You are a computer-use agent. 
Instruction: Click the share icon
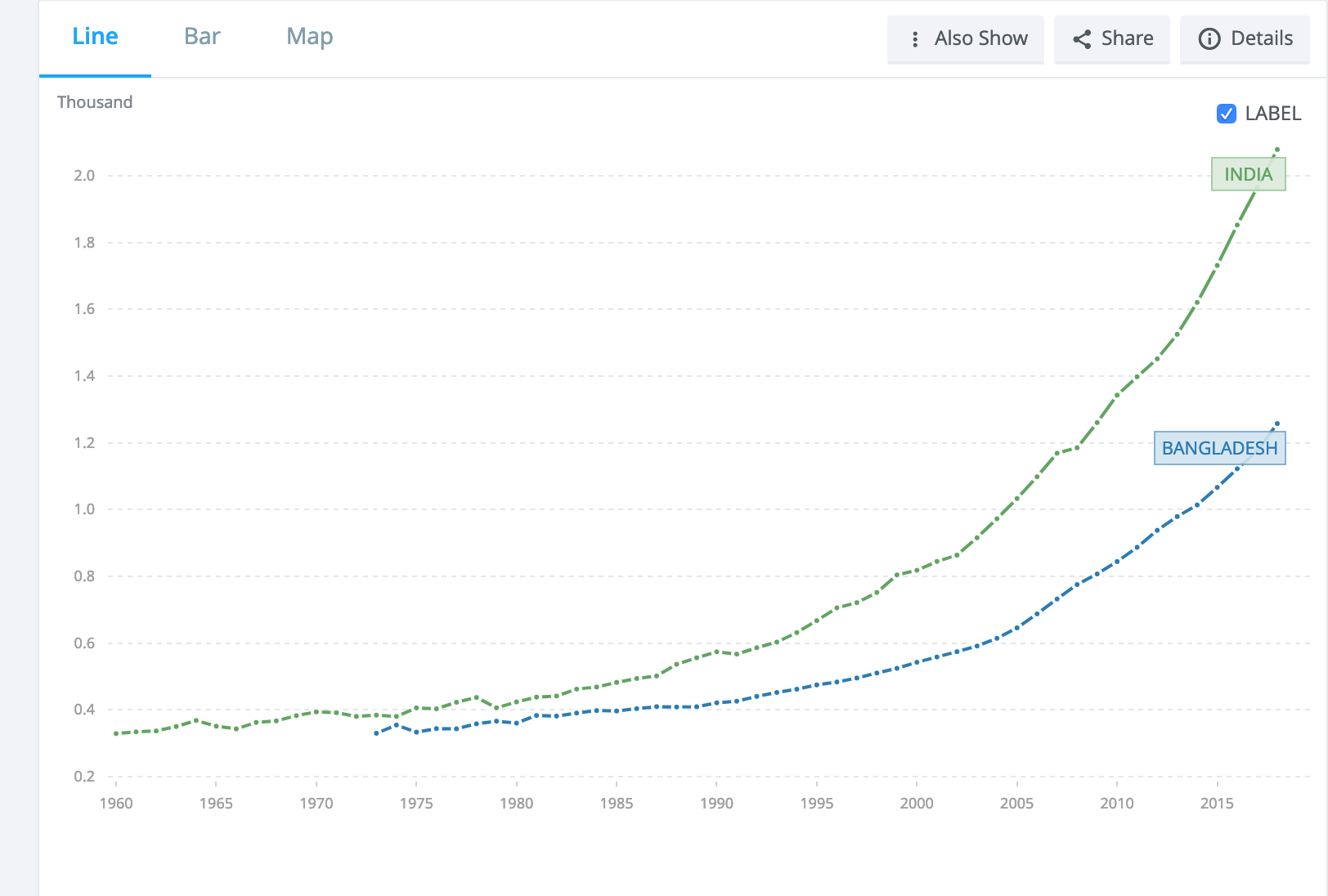pos(1082,39)
